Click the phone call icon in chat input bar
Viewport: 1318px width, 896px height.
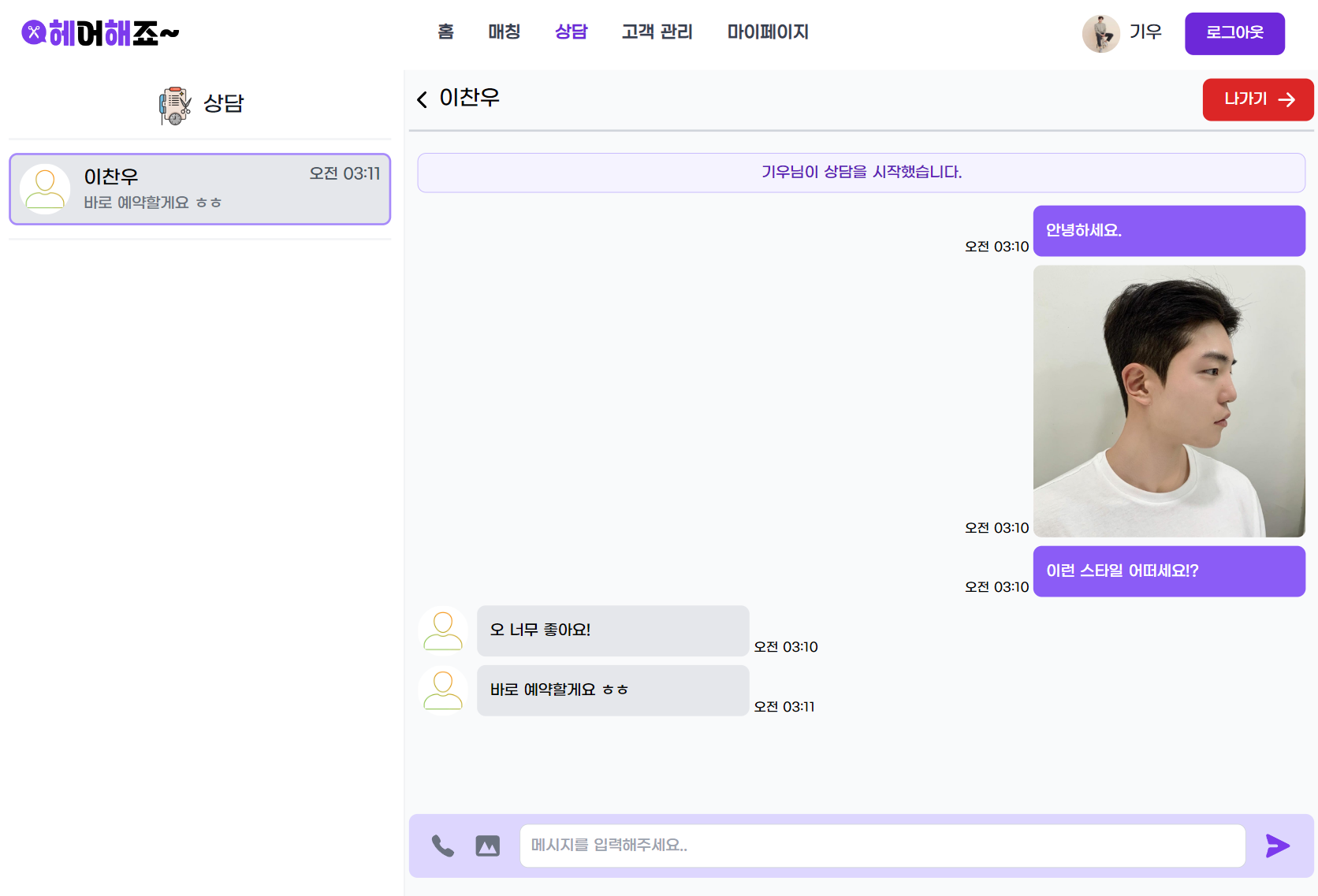442,846
